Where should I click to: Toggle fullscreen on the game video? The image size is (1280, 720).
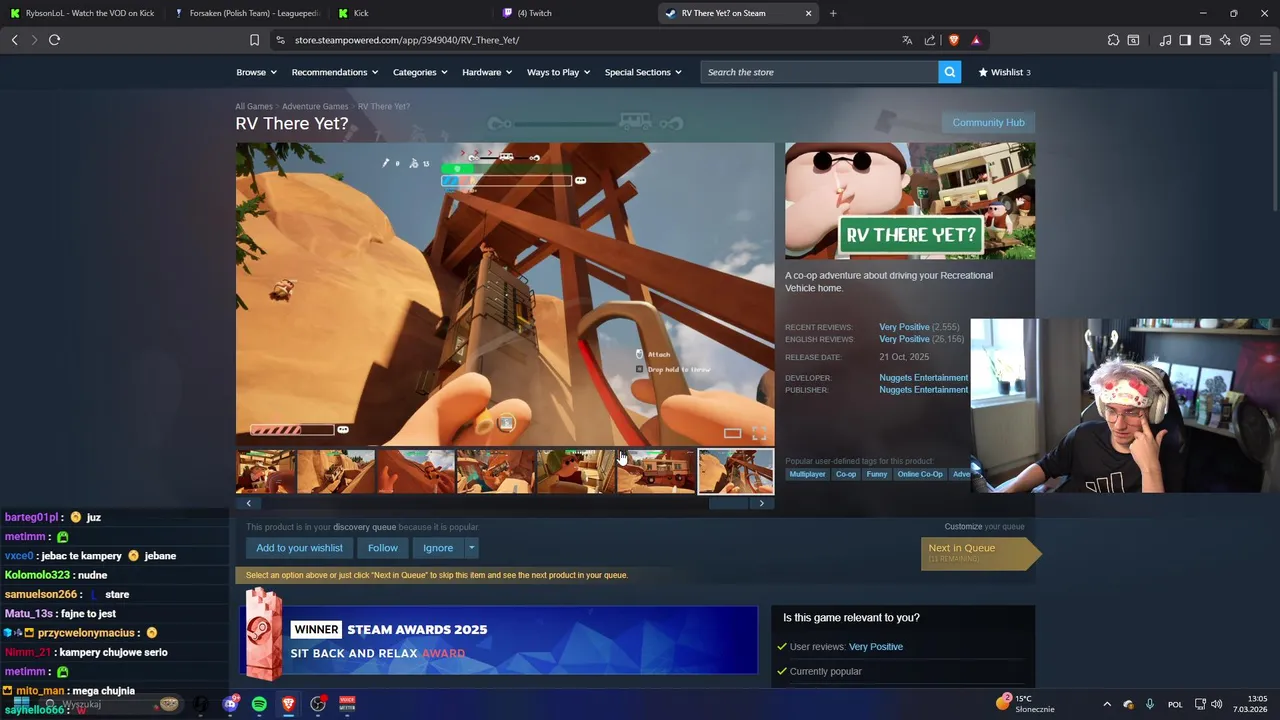click(x=759, y=433)
